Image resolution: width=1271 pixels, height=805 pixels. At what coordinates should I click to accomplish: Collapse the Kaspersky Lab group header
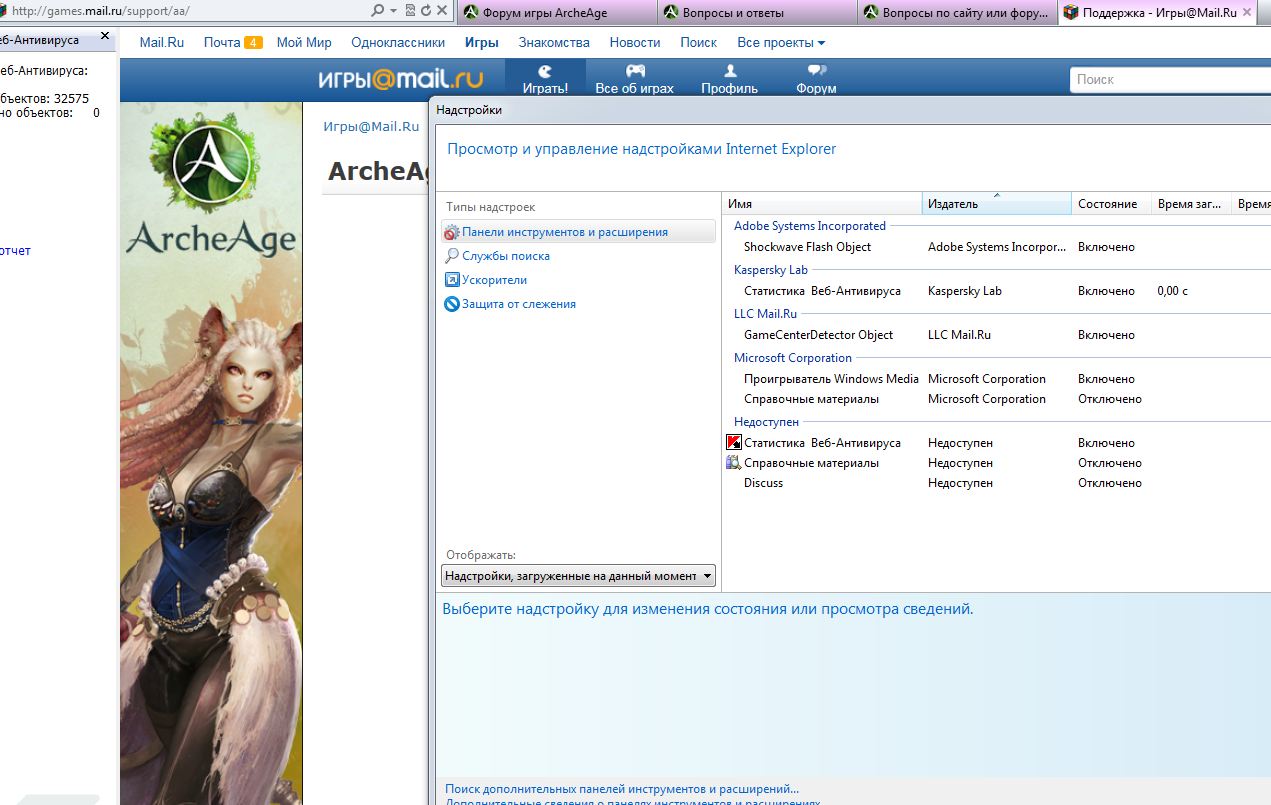click(770, 270)
